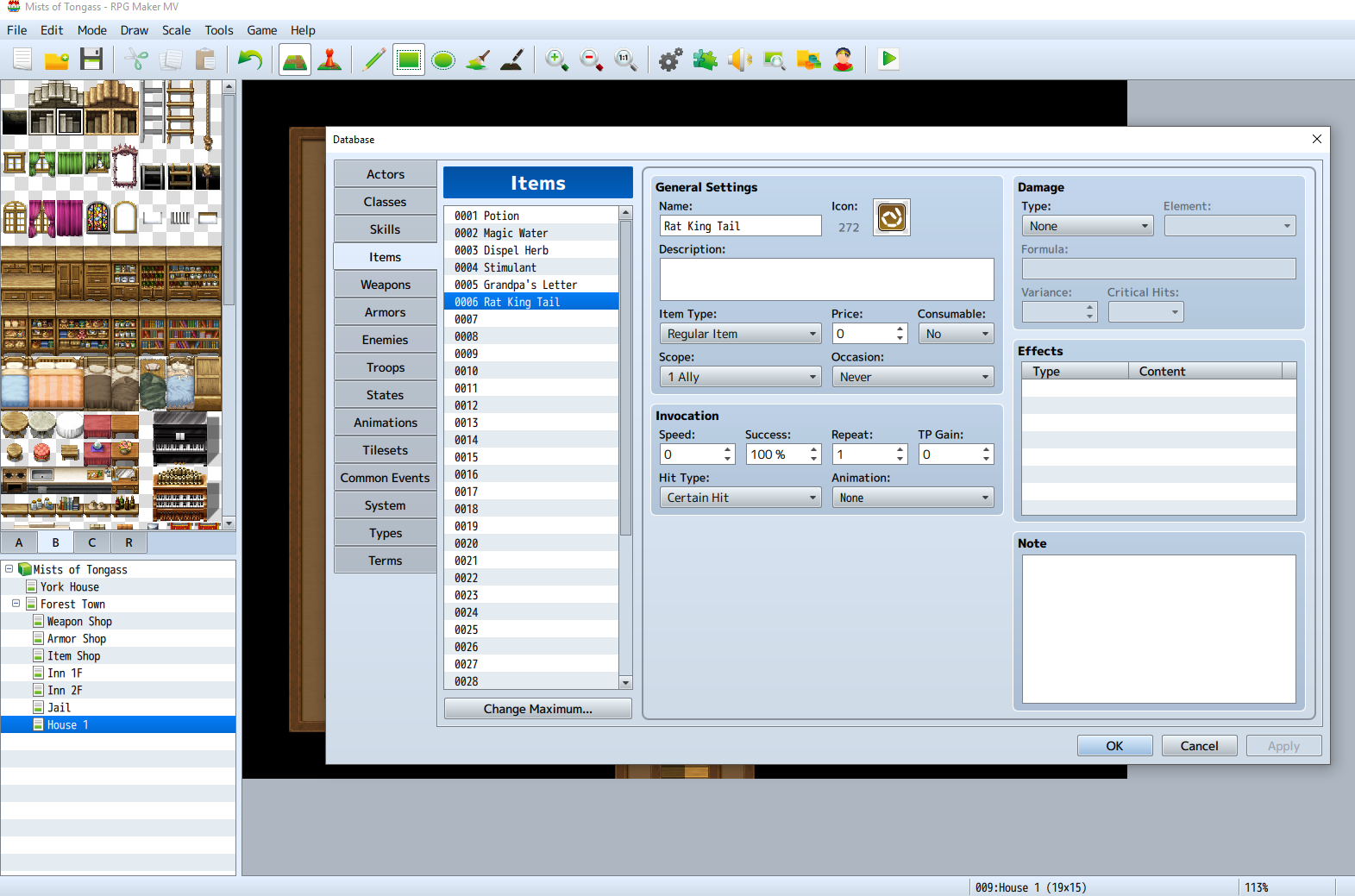1355x896 pixels.
Task: Open the Item Type dropdown
Action: (740, 334)
